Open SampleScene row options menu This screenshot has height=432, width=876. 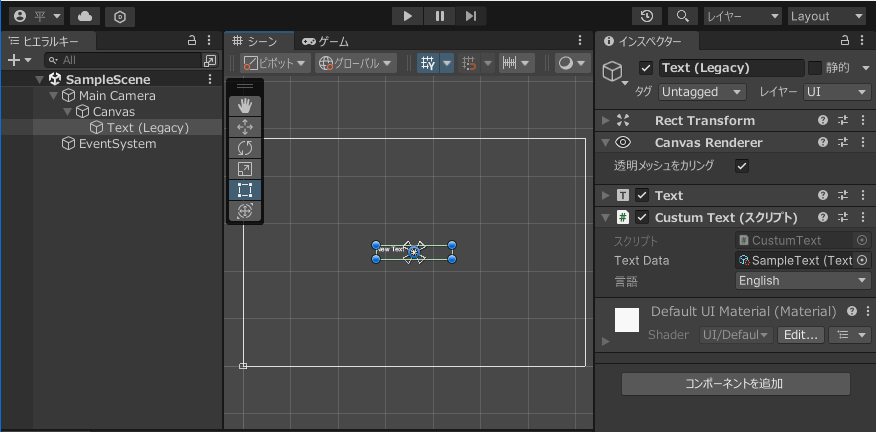coord(210,79)
